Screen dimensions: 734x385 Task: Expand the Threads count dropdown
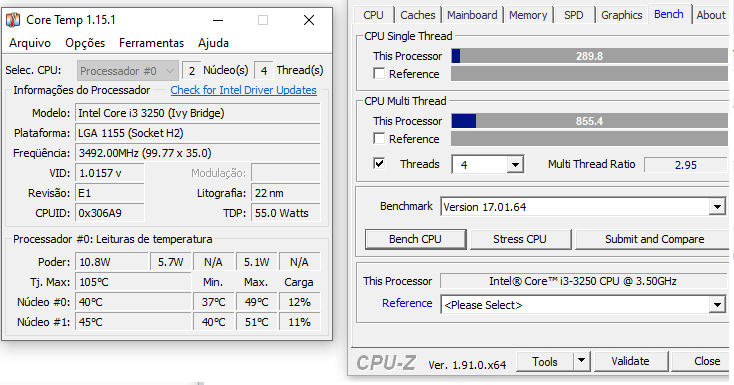(515, 164)
